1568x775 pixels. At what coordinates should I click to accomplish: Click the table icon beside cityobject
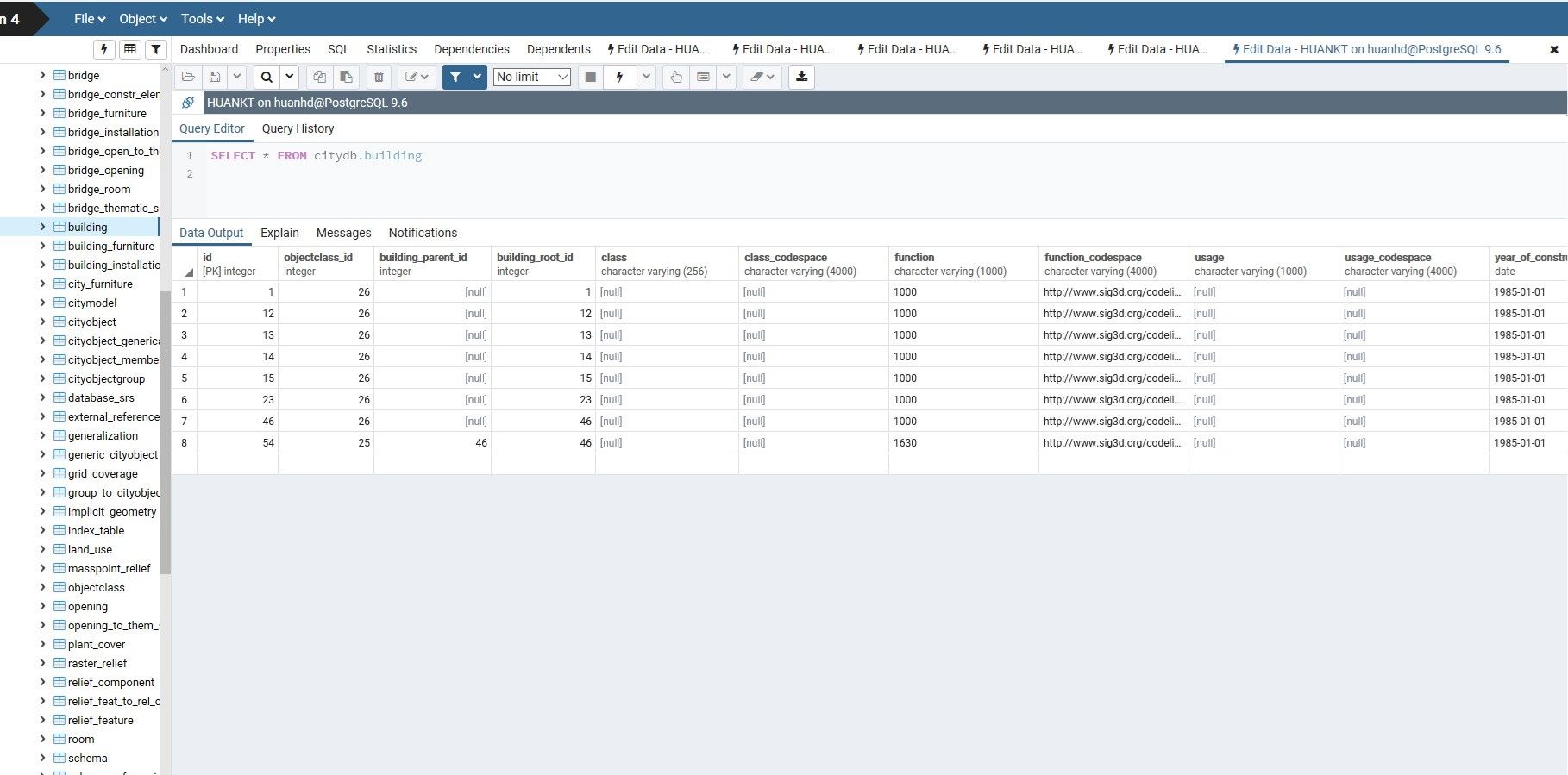click(60, 322)
